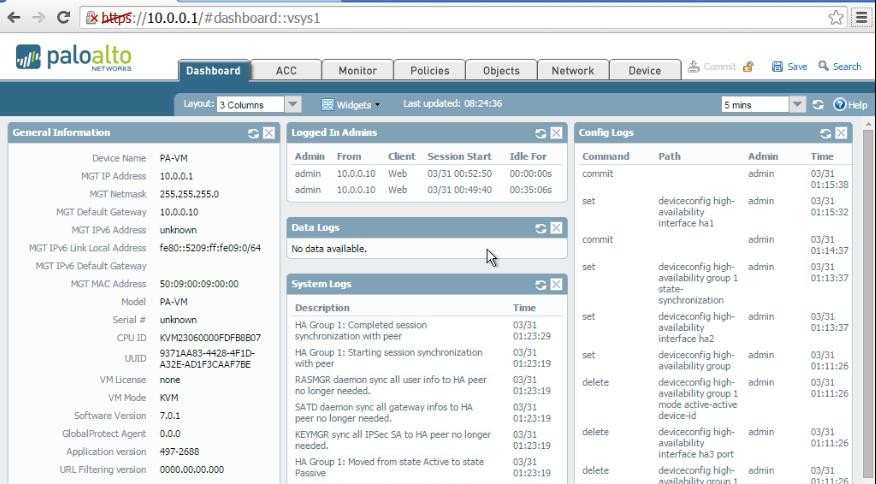
Task: Click the lock icon beside Commit
Action: coord(747,67)
